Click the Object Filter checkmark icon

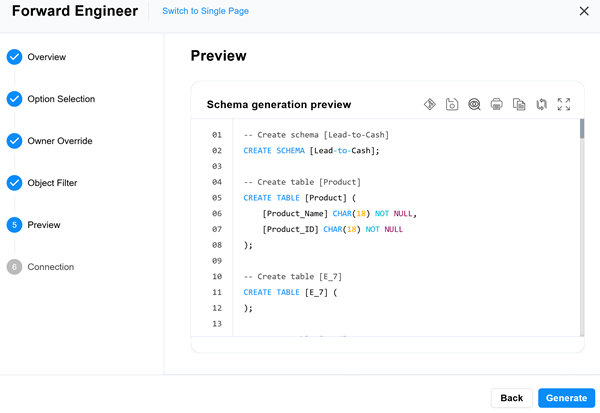point(15,183)
